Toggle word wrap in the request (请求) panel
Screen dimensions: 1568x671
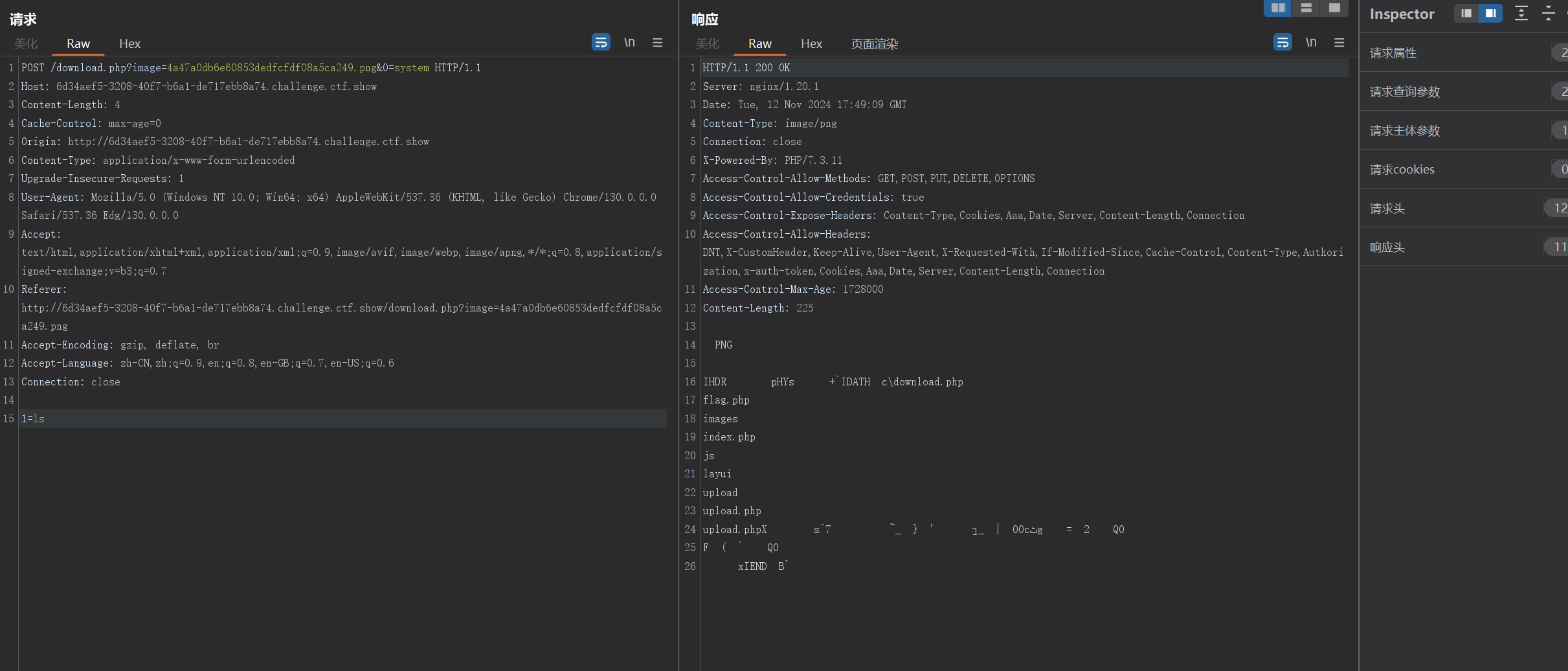coord(601,43)
